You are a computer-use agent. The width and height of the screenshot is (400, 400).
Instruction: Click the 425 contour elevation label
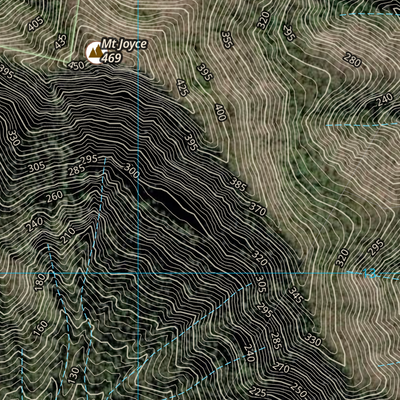[x=182, y=88]
